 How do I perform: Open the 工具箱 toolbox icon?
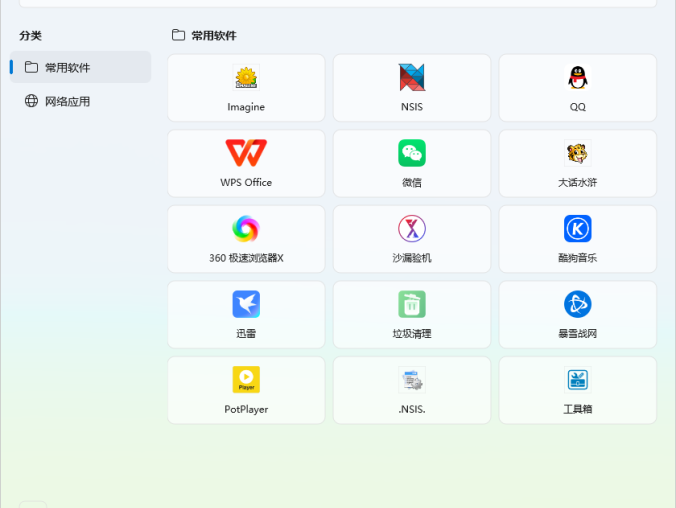pyautogui.click(x=578, y=379)
